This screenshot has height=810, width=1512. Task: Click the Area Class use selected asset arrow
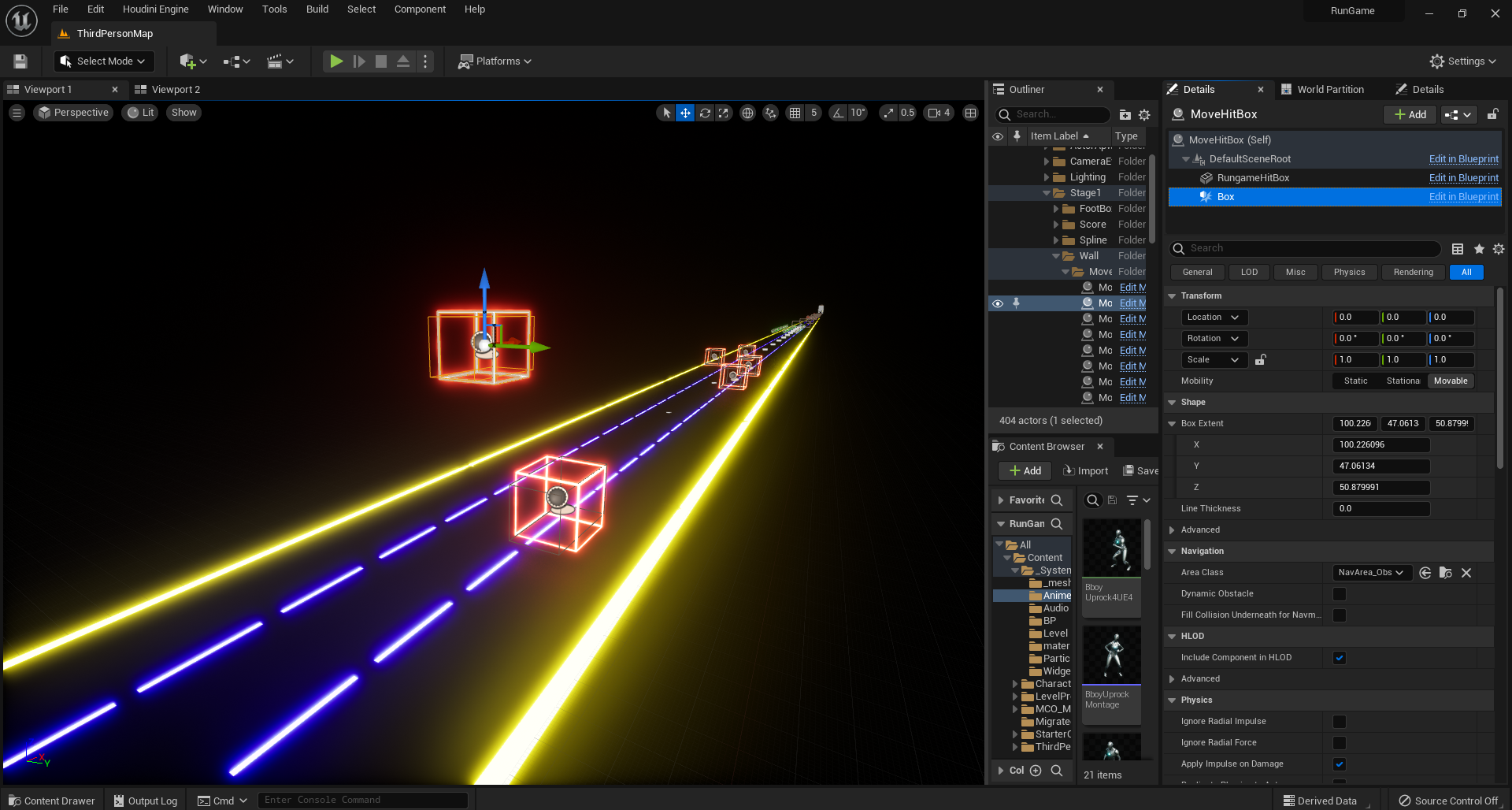coord(1425,573)
